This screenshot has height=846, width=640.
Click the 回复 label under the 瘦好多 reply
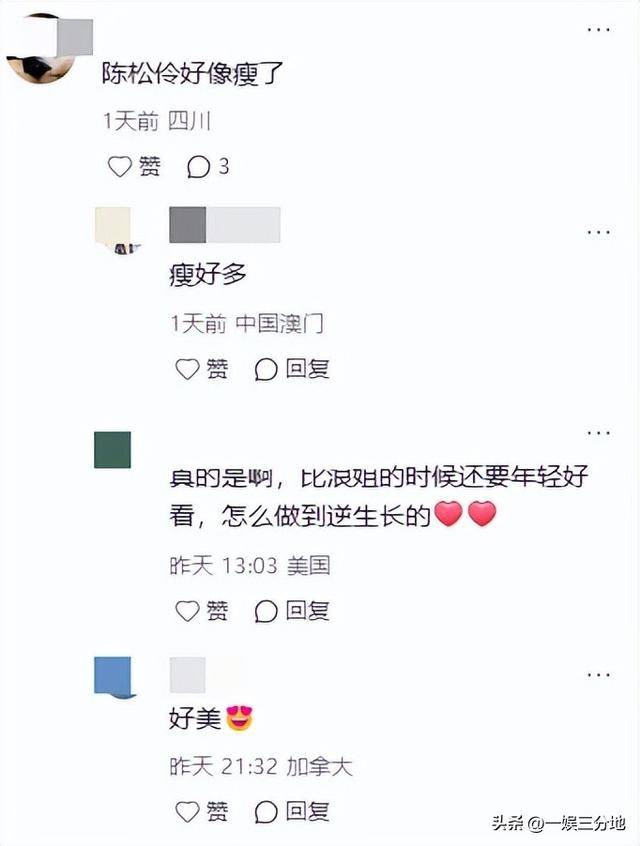tap(308, 369)
